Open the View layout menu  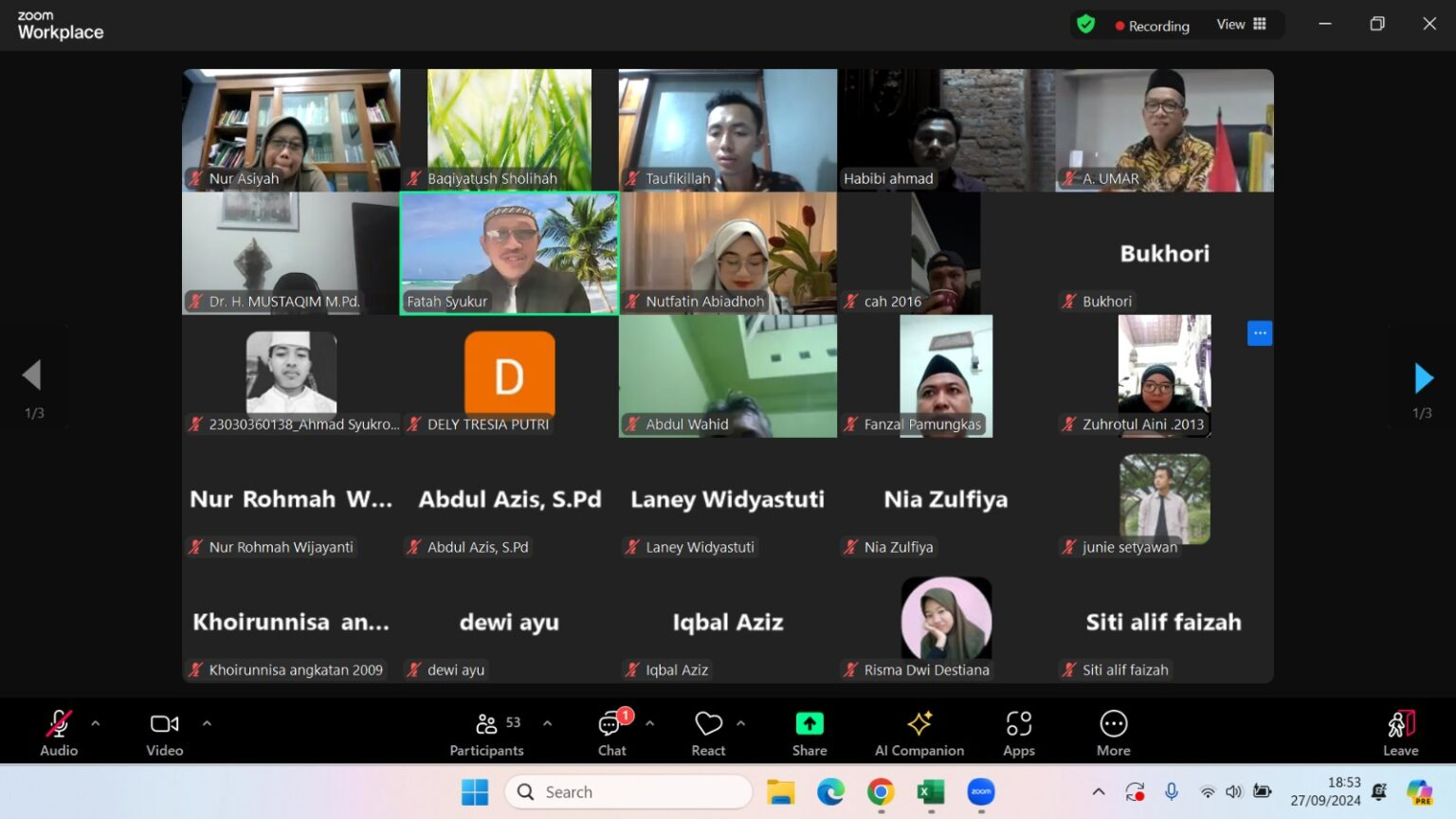click(1242, 25)
